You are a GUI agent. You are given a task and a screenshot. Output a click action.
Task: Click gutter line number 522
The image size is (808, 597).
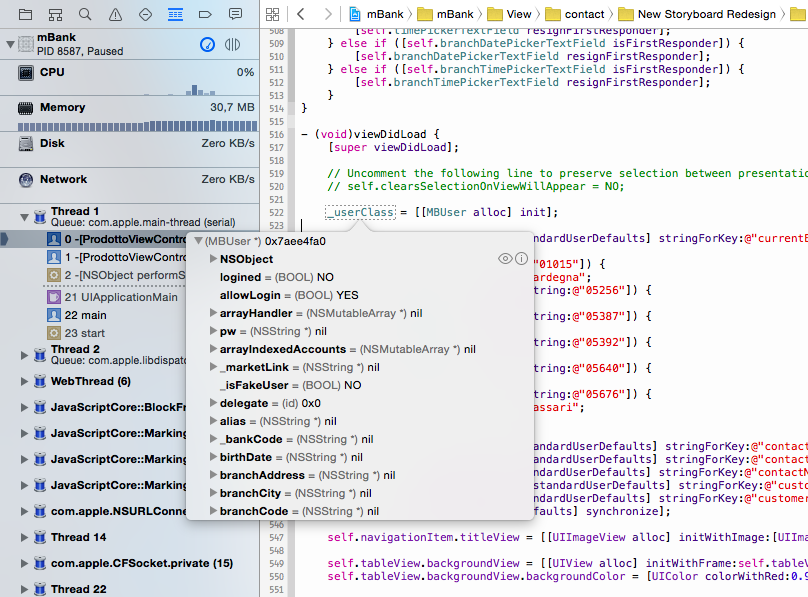tap(276, 213)
